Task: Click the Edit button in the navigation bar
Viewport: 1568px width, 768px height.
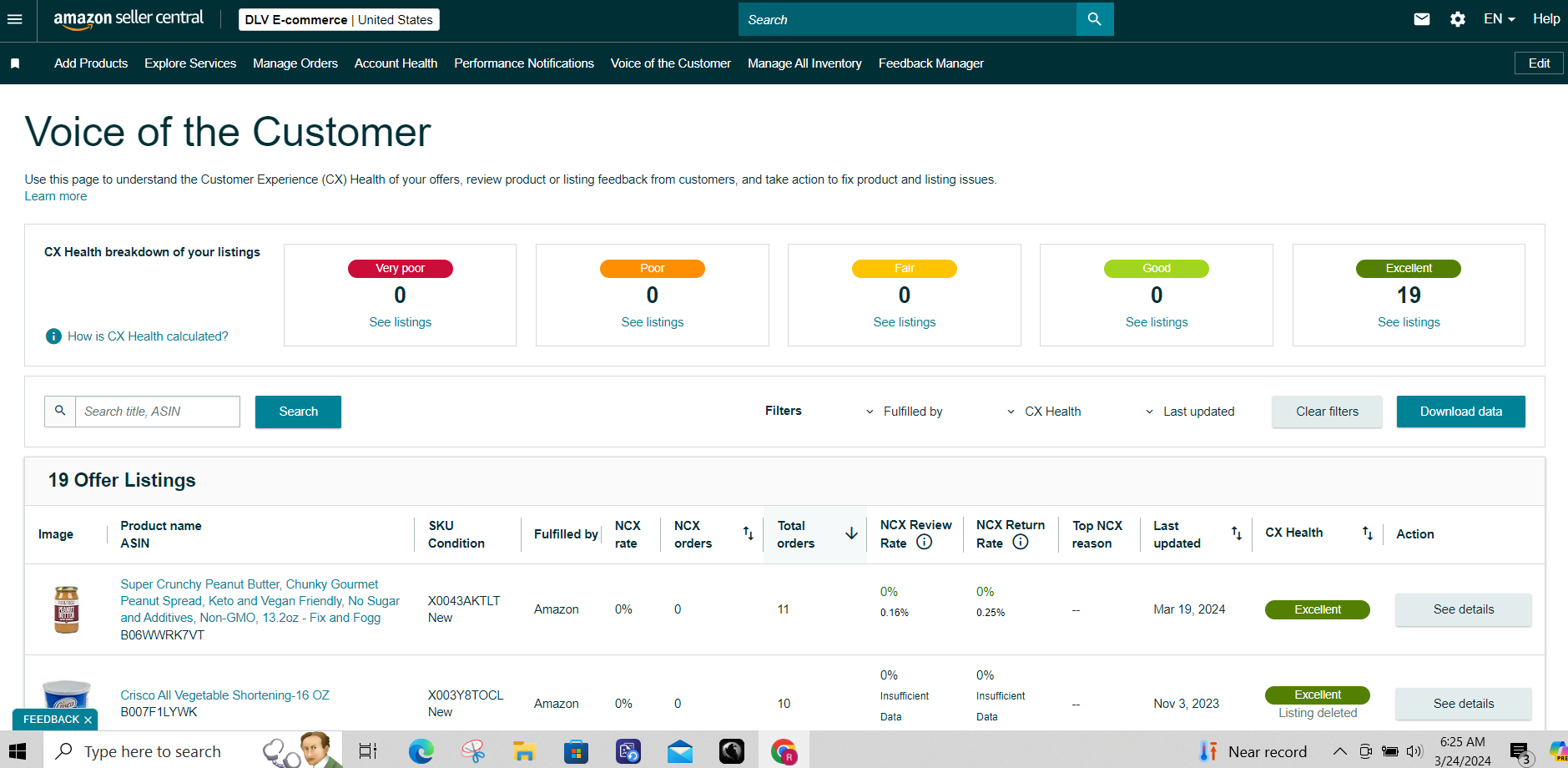Action: tap(1539, 63)
